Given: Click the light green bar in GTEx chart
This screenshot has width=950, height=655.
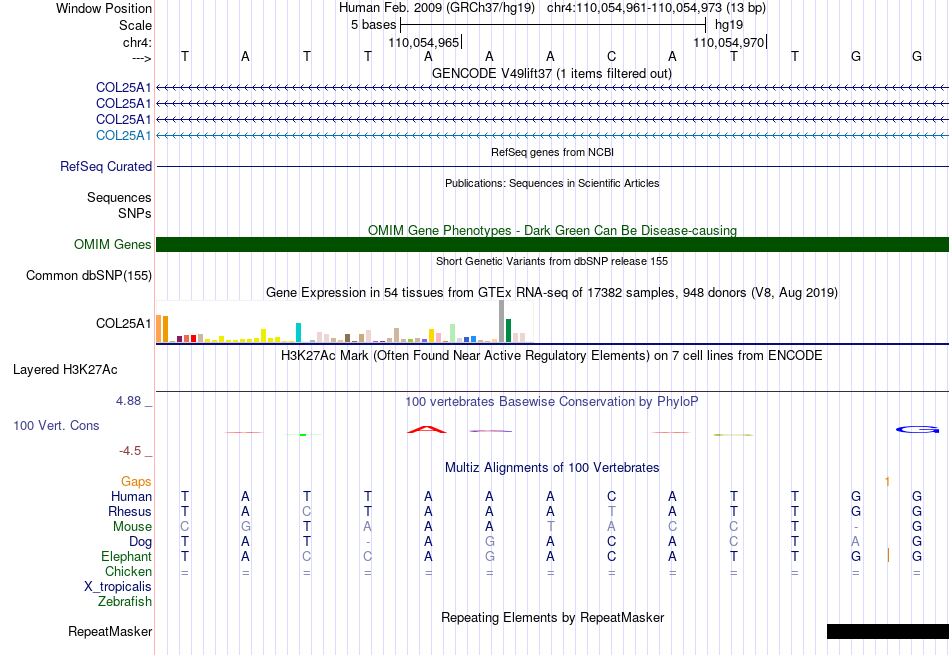Looking at the screenshot, I should tap(453, 333).
